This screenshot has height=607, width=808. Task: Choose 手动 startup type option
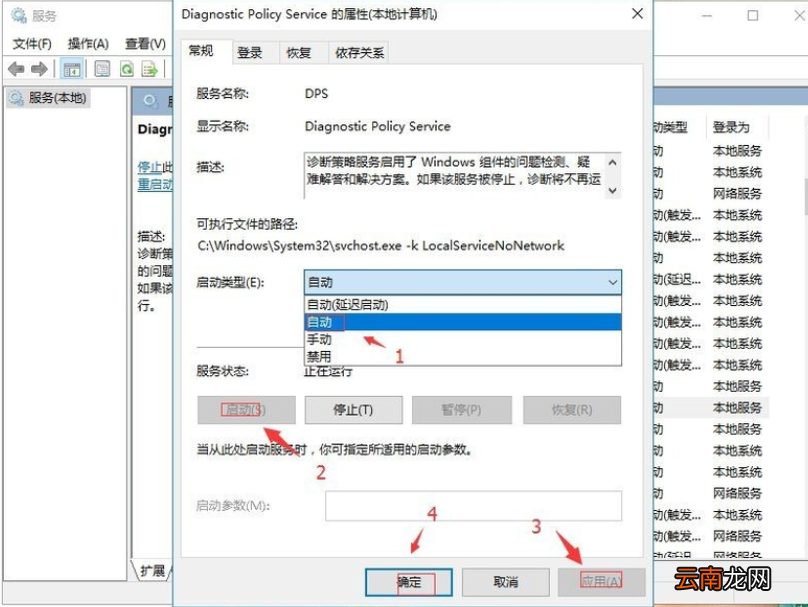pos(463,340)
